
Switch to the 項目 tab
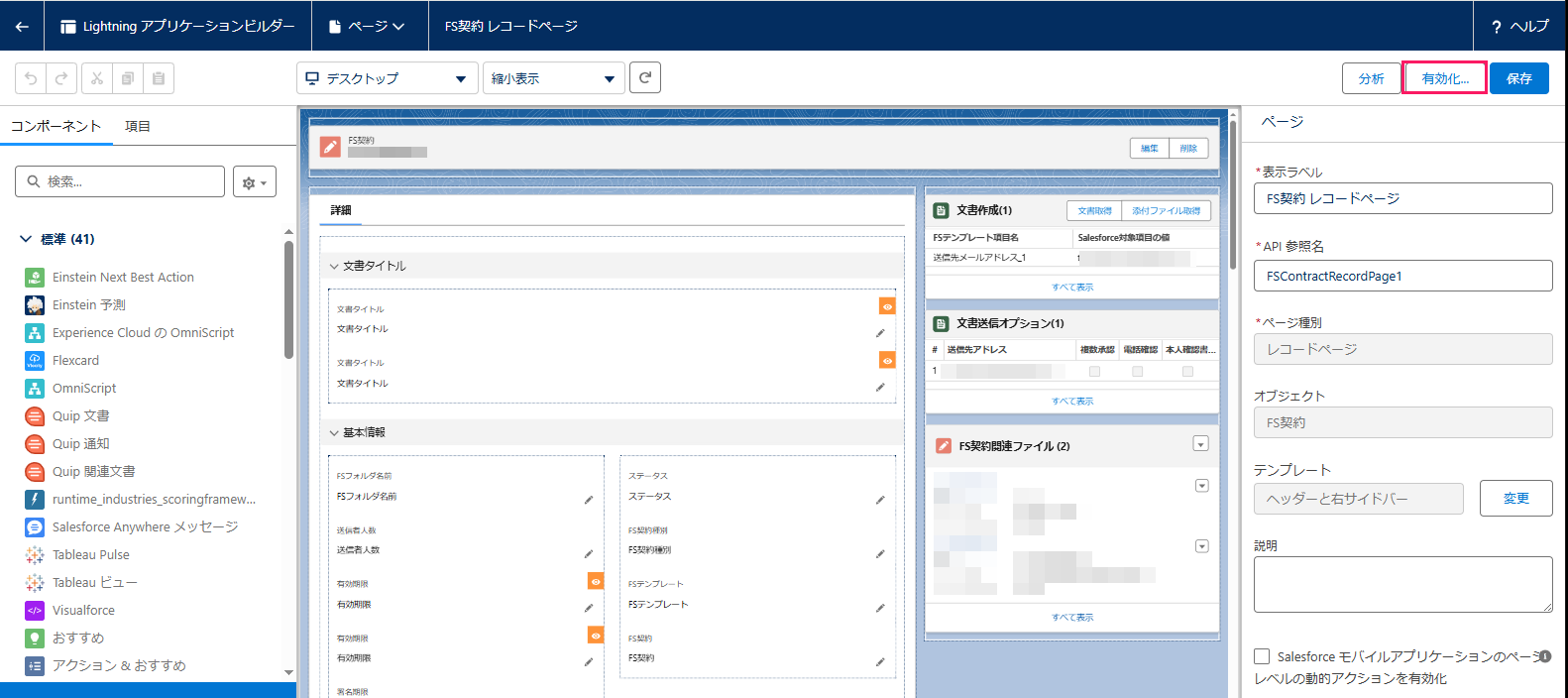138,126
